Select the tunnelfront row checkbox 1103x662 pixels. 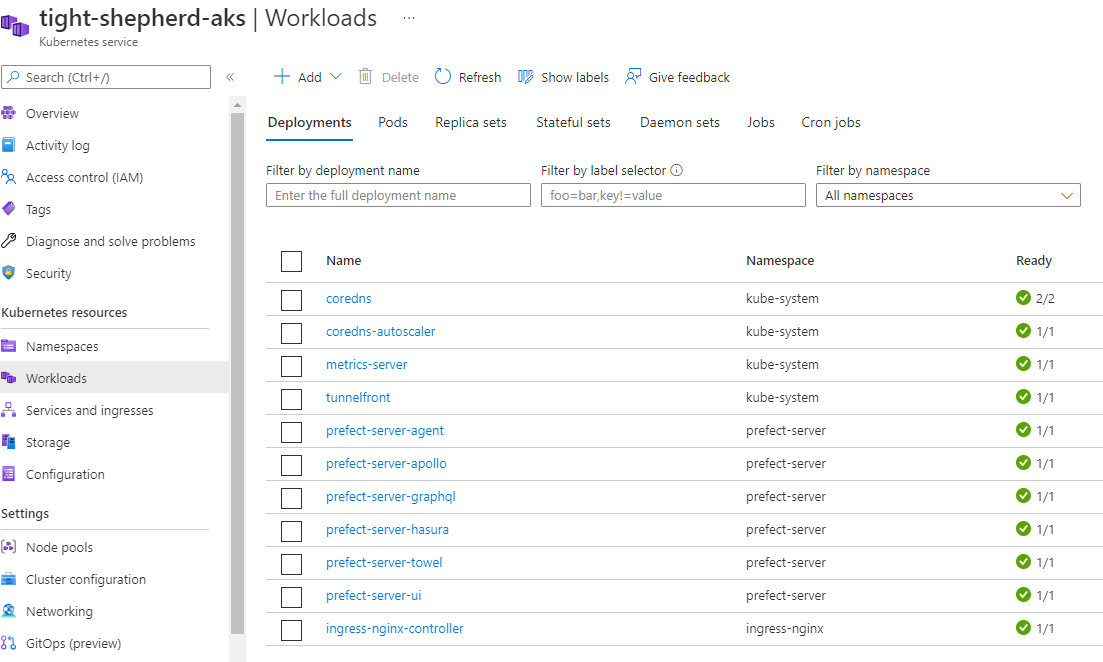point(291,399)
